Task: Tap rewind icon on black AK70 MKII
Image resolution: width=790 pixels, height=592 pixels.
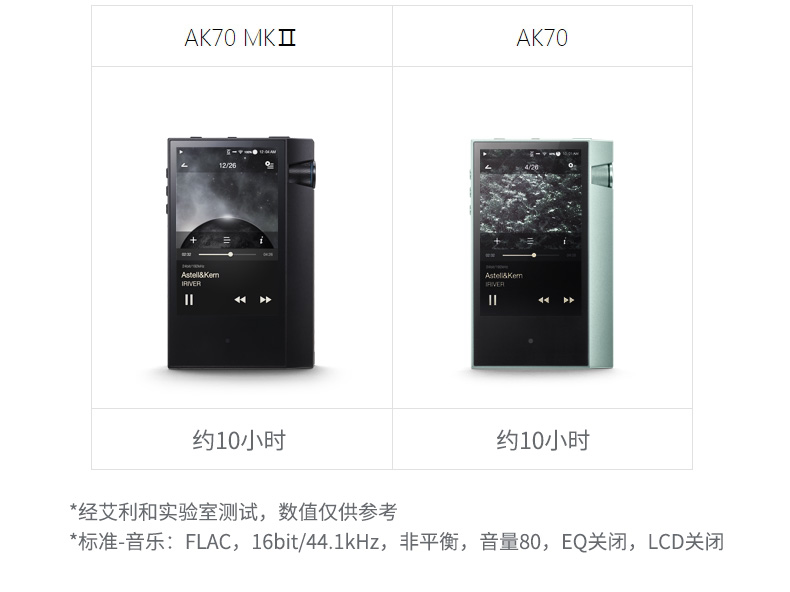Action: click(240, 300)
